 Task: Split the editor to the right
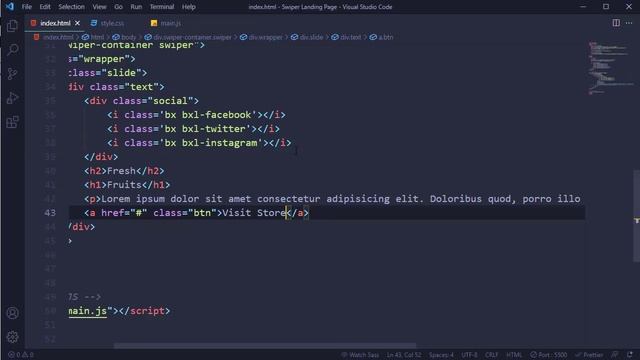(616, 23)
